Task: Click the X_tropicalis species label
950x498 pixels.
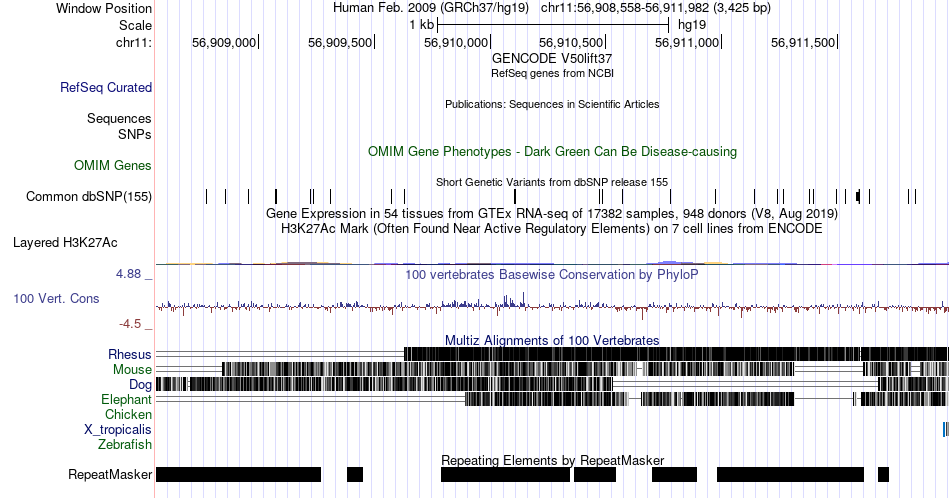Action: [118, 430]
